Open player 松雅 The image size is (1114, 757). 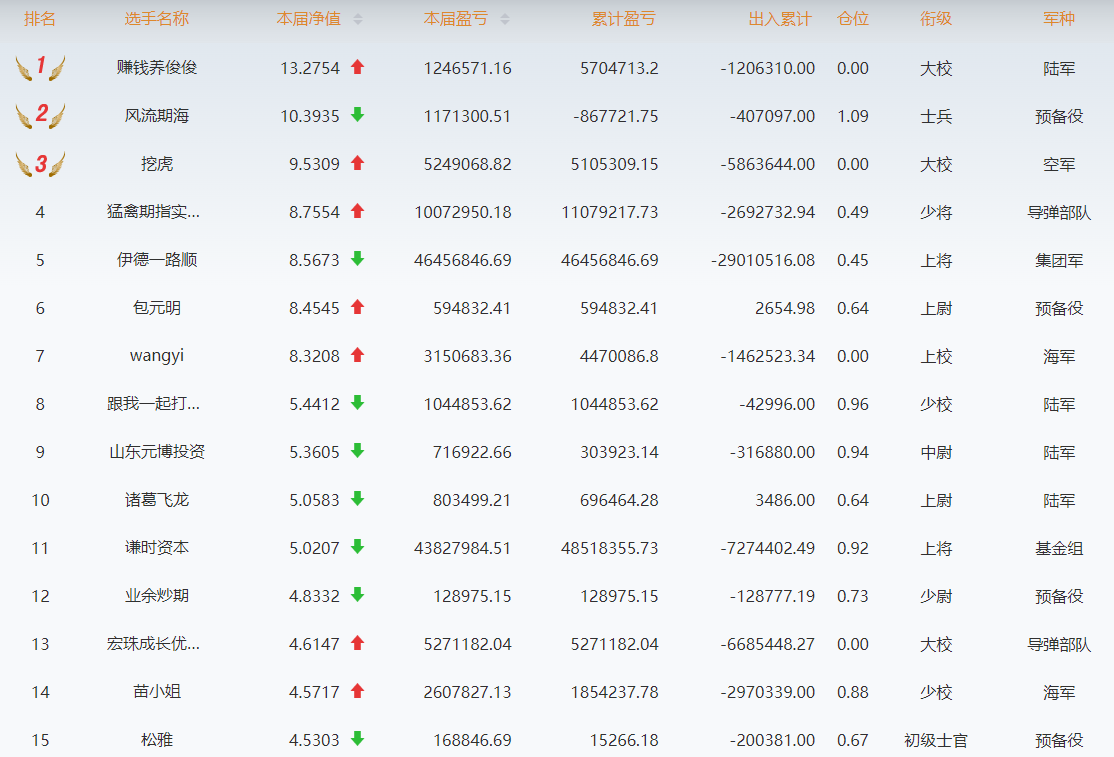point(157,740)
